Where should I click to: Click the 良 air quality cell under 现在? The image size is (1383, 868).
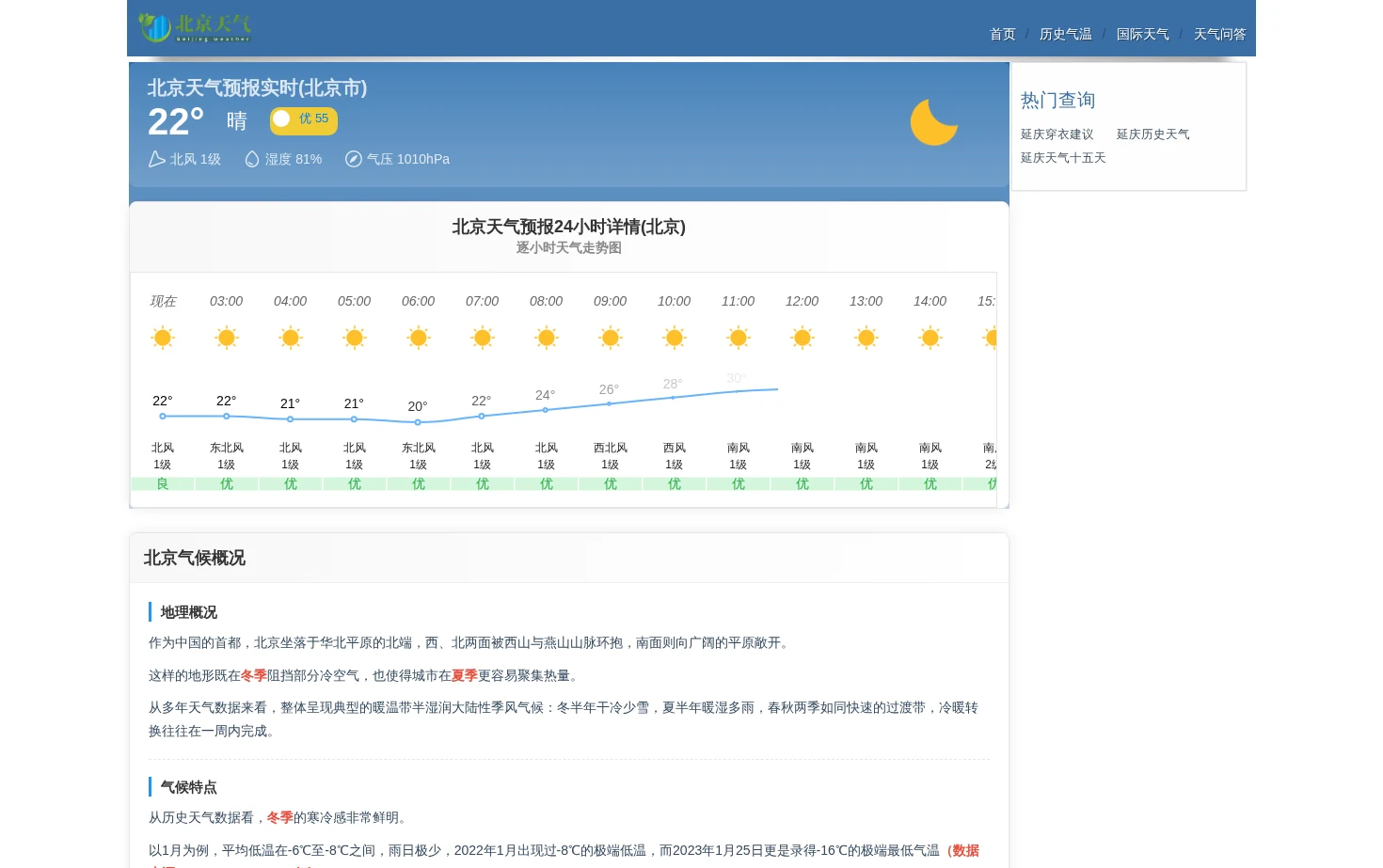click(163, 483)
